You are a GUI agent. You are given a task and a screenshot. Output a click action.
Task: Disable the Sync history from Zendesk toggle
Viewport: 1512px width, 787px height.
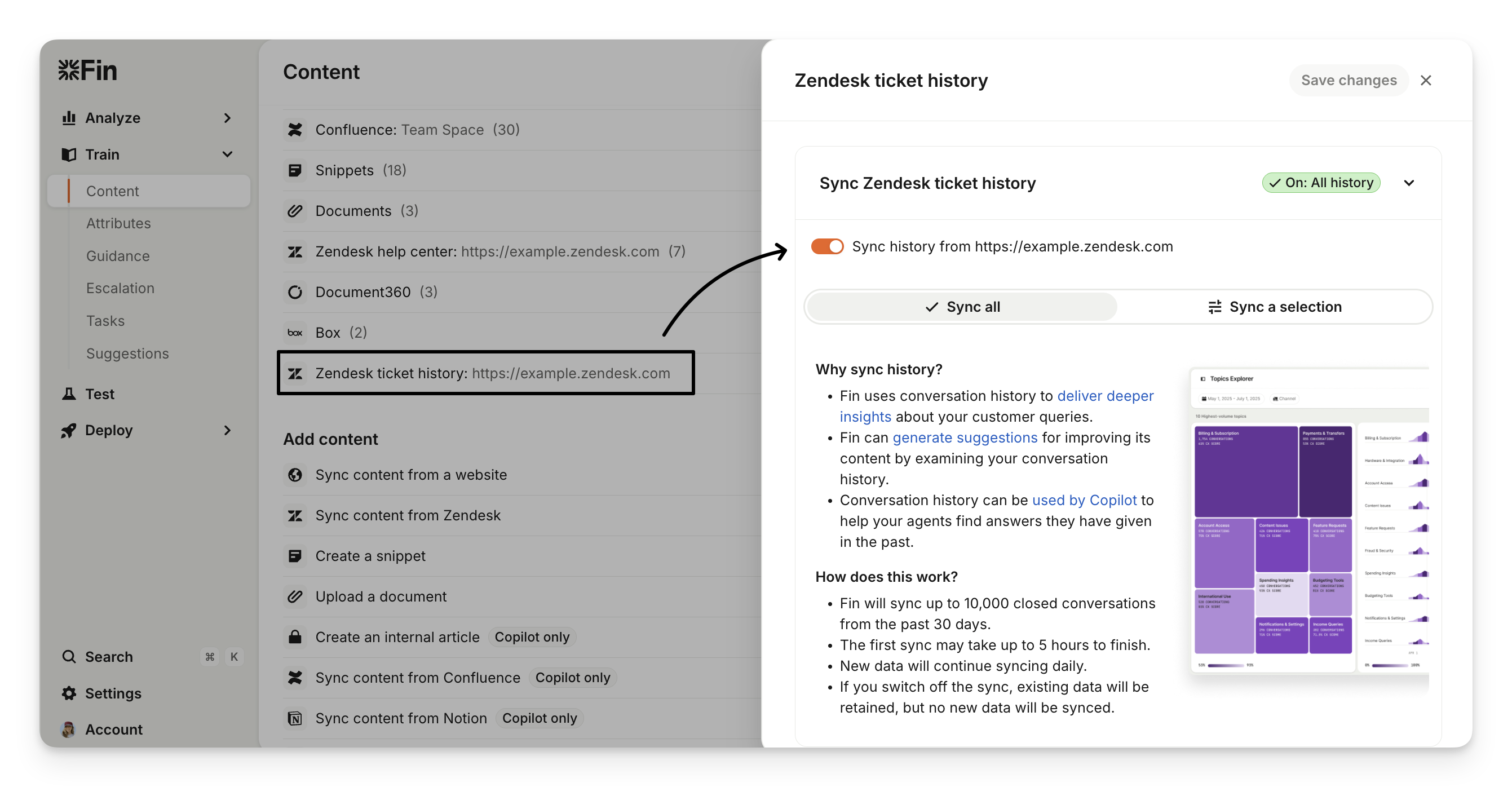827,246
